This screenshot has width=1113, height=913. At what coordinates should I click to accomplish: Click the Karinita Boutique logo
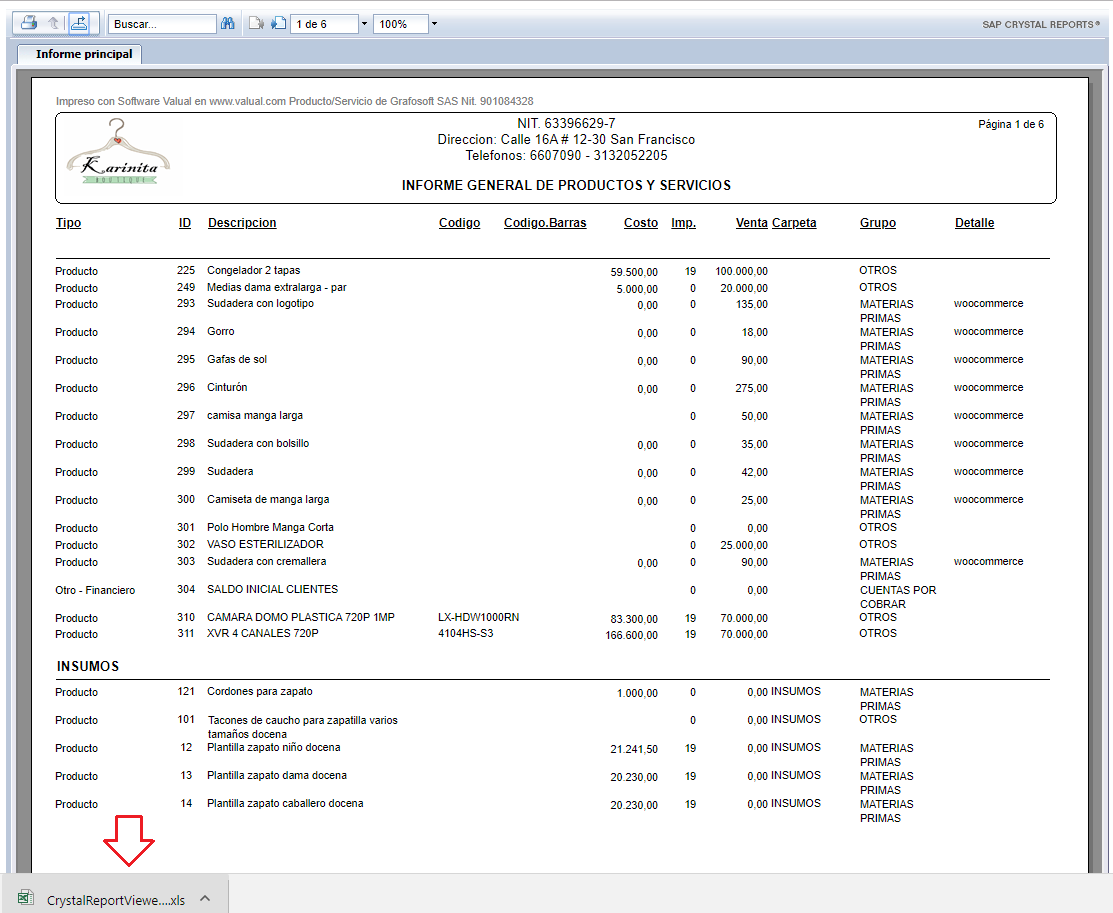[x=119, y=153]
